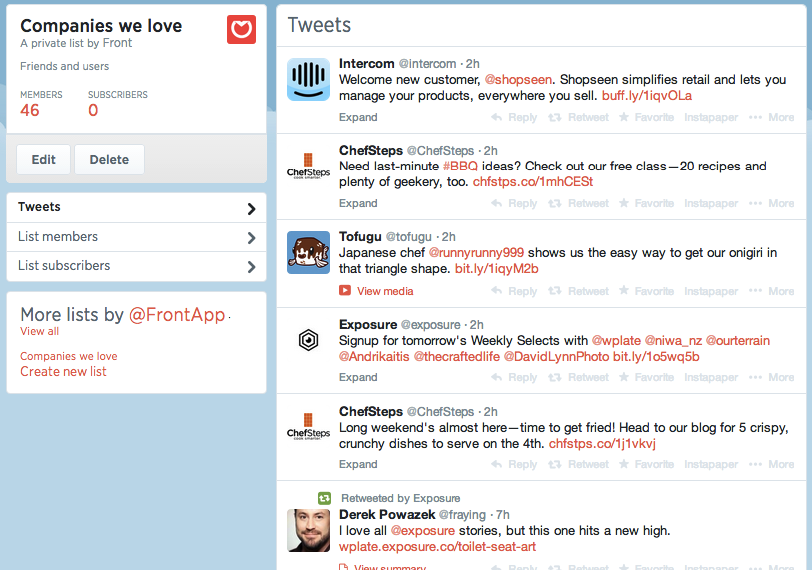Favorite ChefSteps BBQ tweet
The height and width of the screenshot is (570, 812).
tap(646, 203)
